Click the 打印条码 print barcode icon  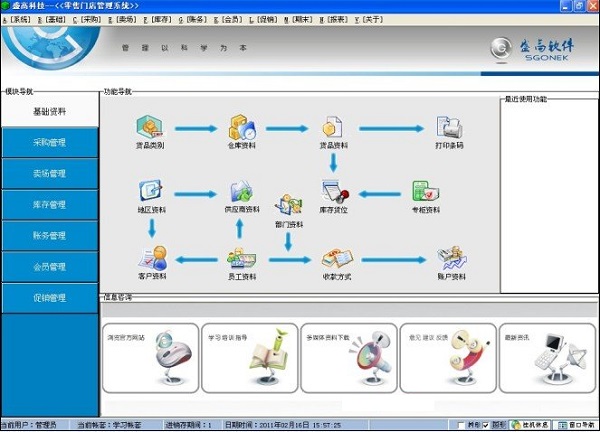click(x=449, y=129)
